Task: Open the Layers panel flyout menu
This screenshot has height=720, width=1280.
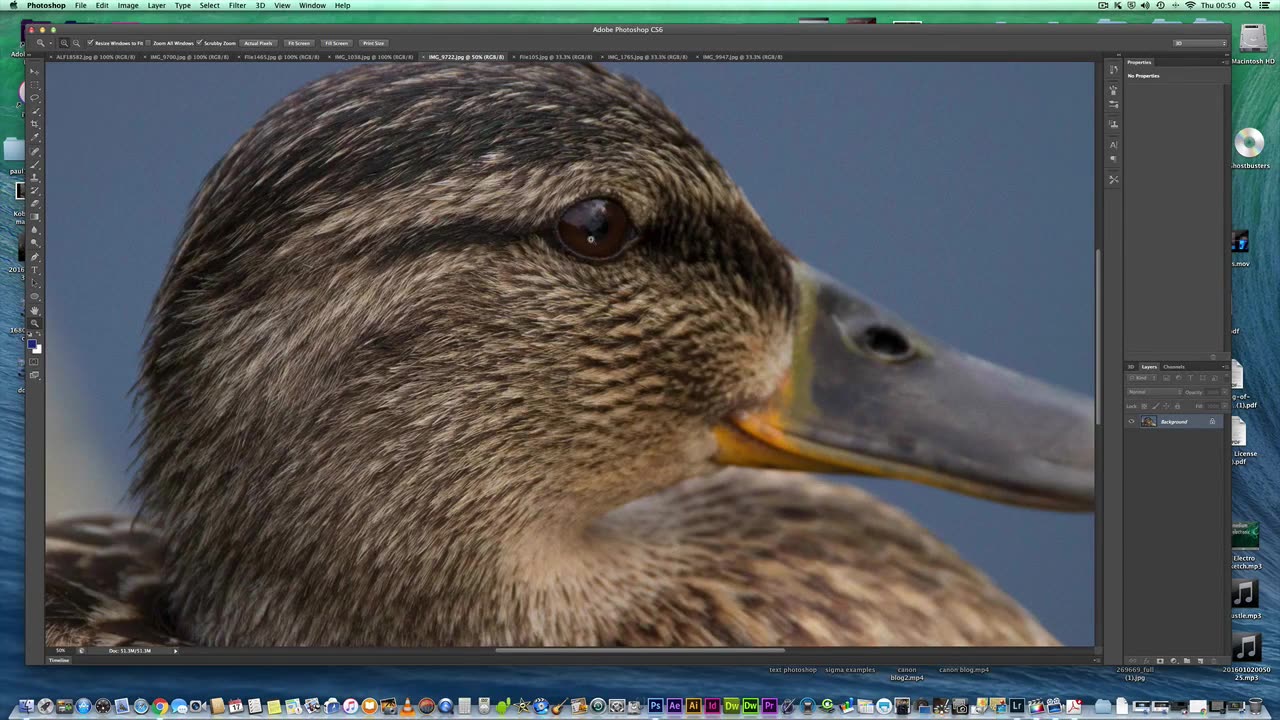Action: click(x=1225, y=367)
